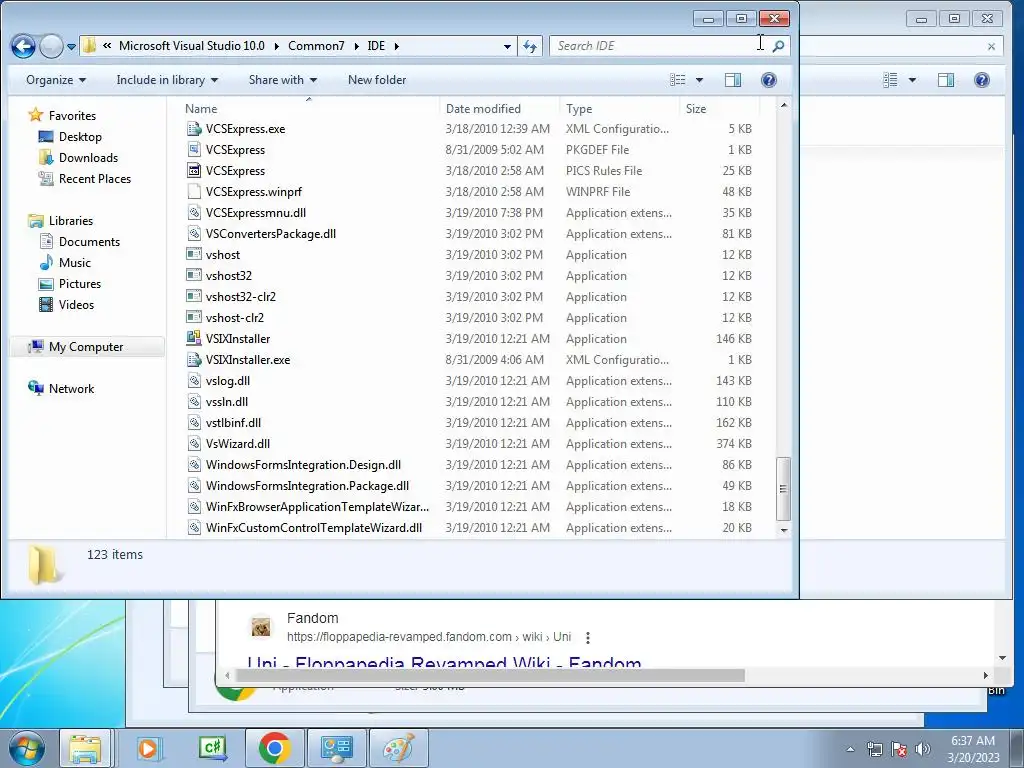Select vshost32 application icon
Viewport: 1024px width, 768px height.
coord(194,276)
